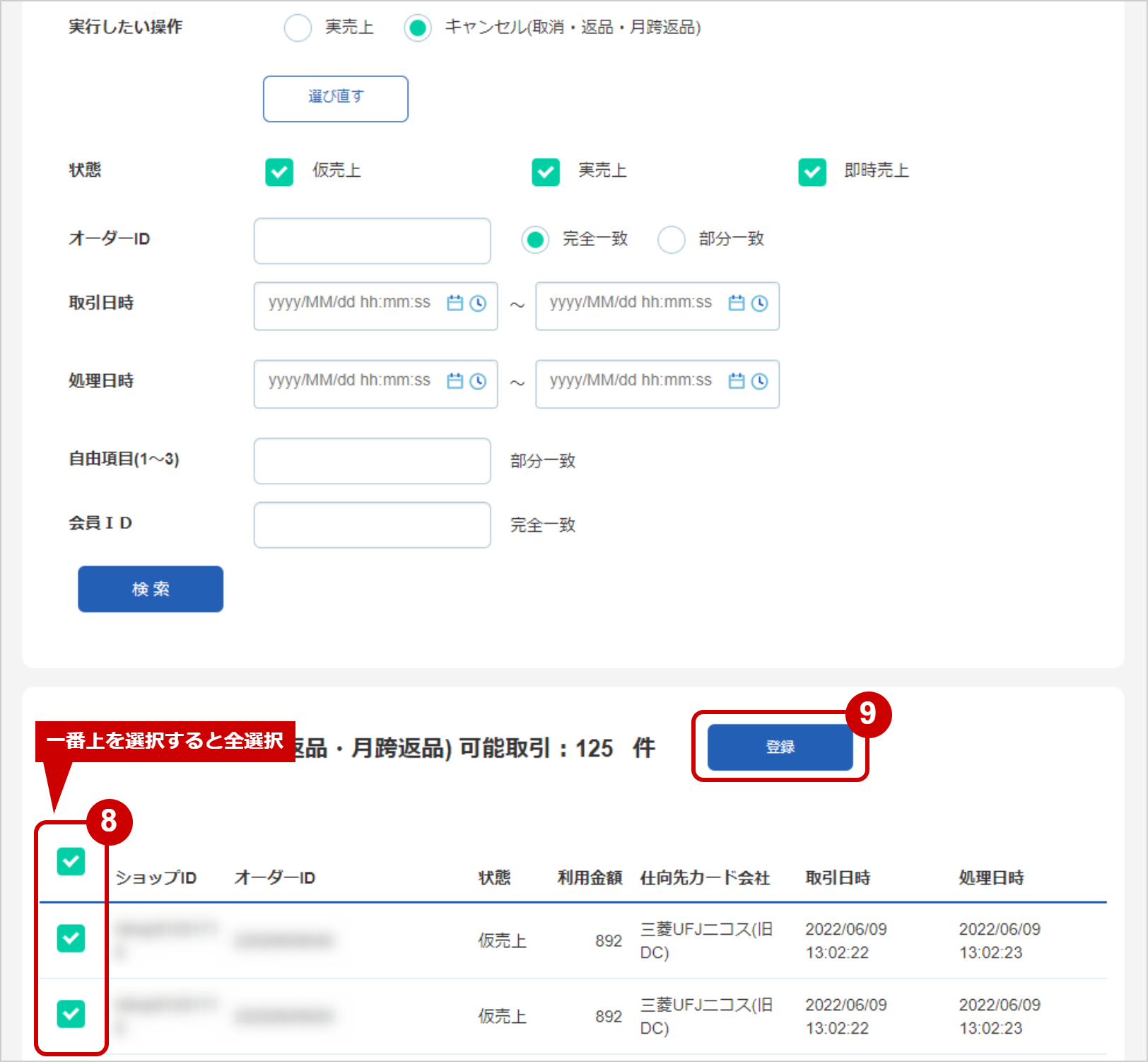Uncheck the first result row checkbox
The width and height of the screenshot is (1148, 1062).
tap(71, 938)
